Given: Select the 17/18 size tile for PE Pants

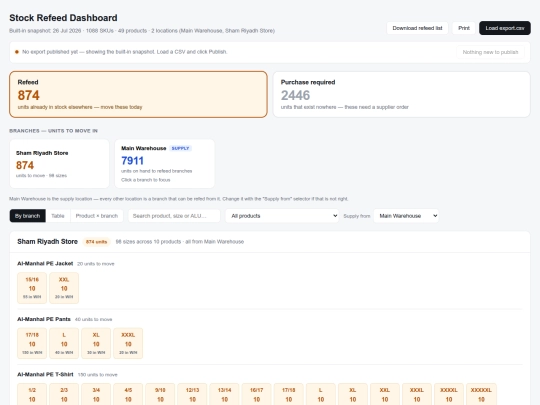Looking at the screenshot, I should pos(32,343).
